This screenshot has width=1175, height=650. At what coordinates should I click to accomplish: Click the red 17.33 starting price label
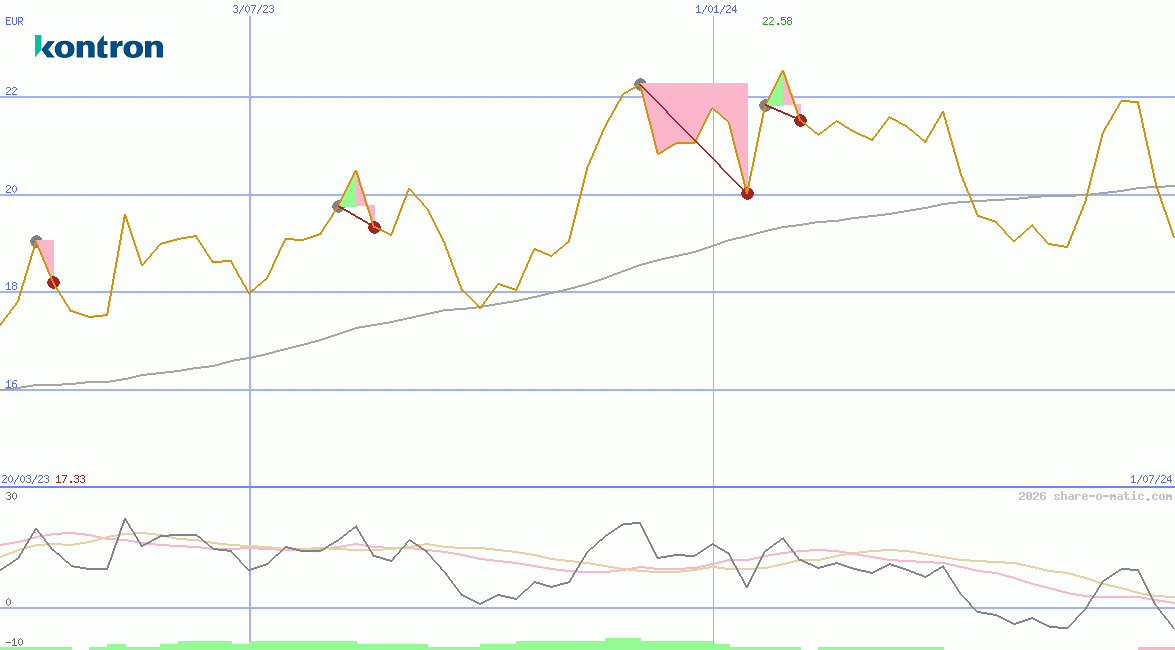[70, 479]
